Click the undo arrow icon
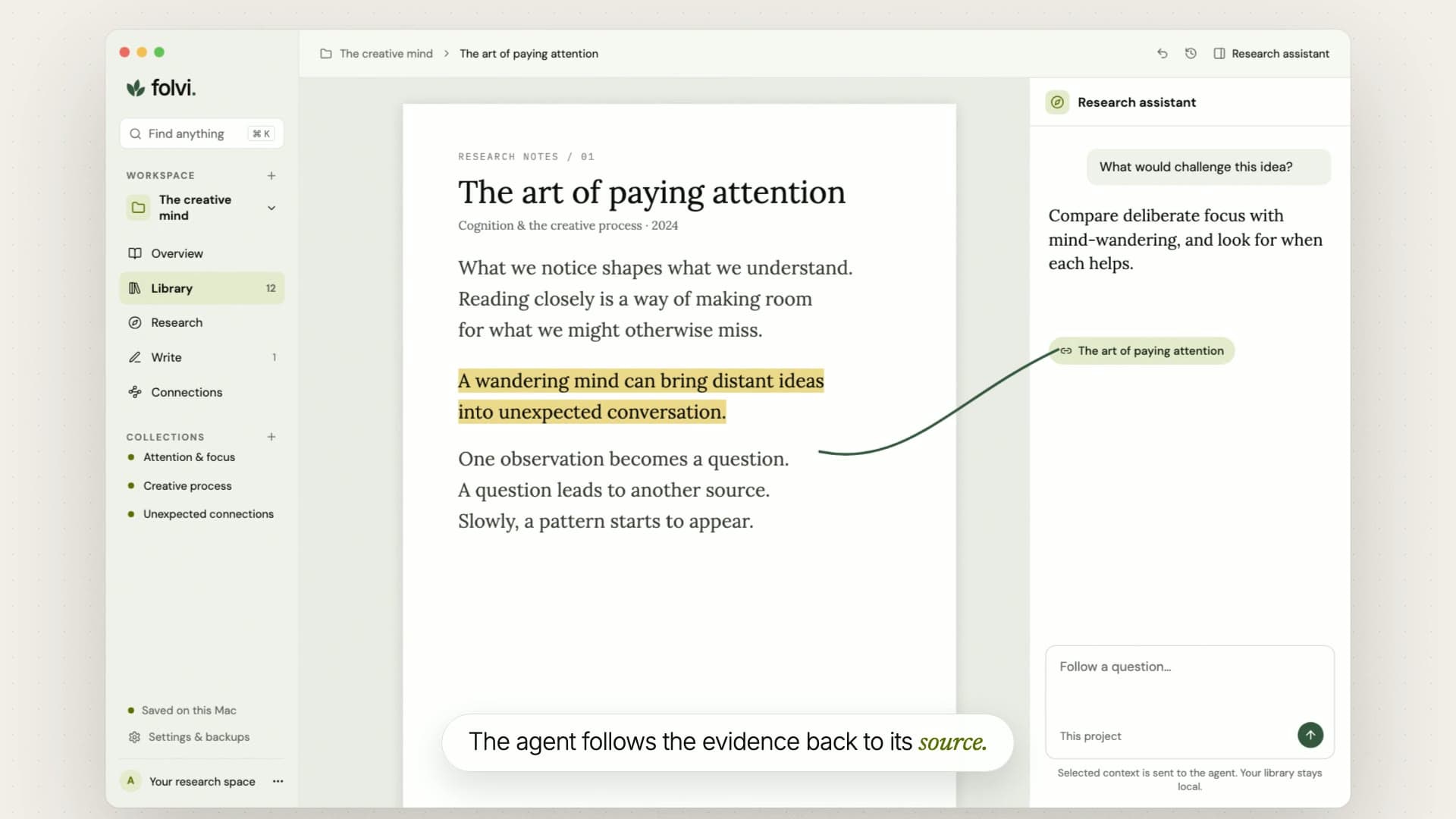This screenshot has width=1456, height=819. (1162, 54)
